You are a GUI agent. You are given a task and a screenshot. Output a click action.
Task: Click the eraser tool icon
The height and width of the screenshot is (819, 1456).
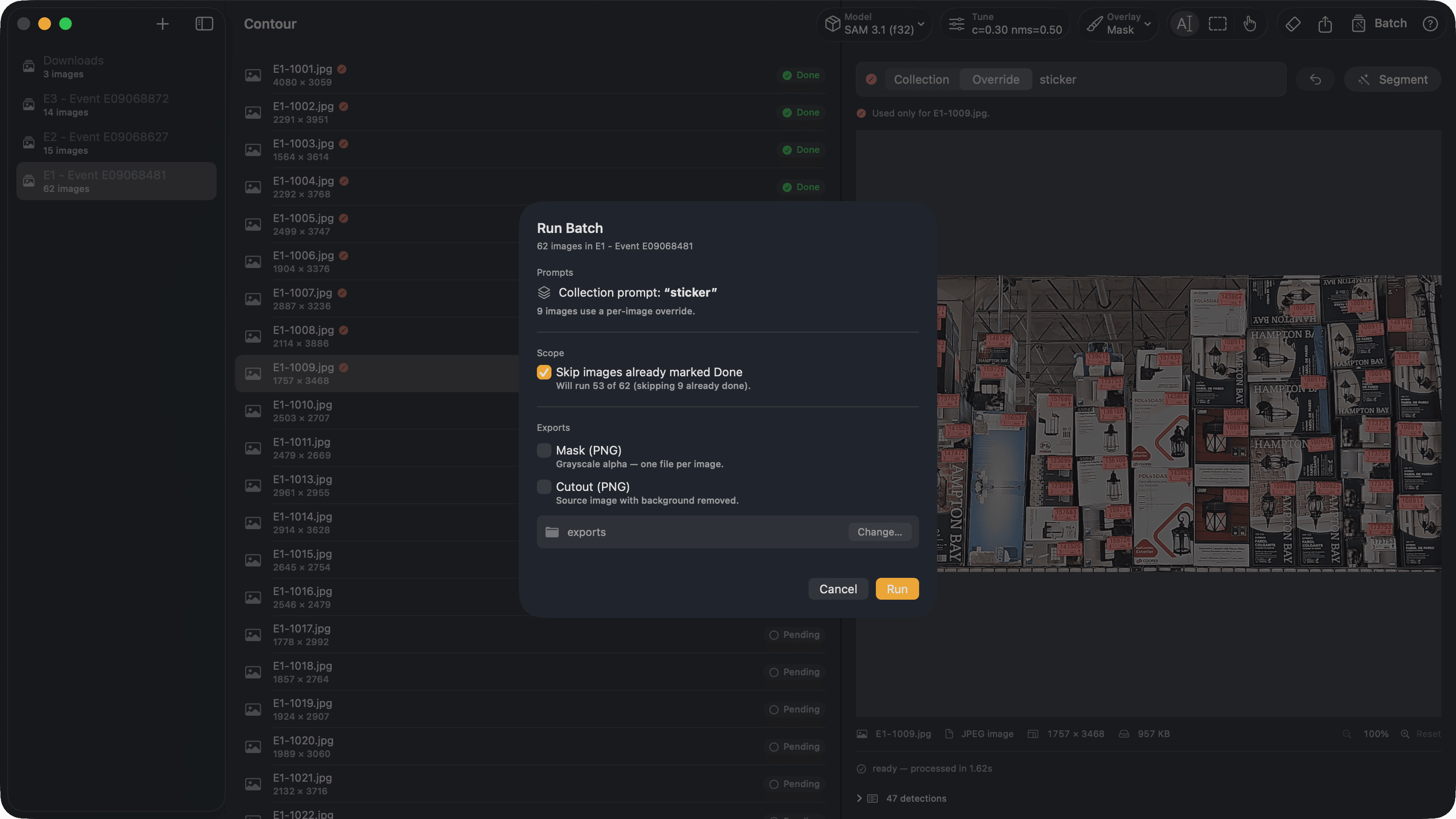pyautogui.click(x=1293, y=24)
